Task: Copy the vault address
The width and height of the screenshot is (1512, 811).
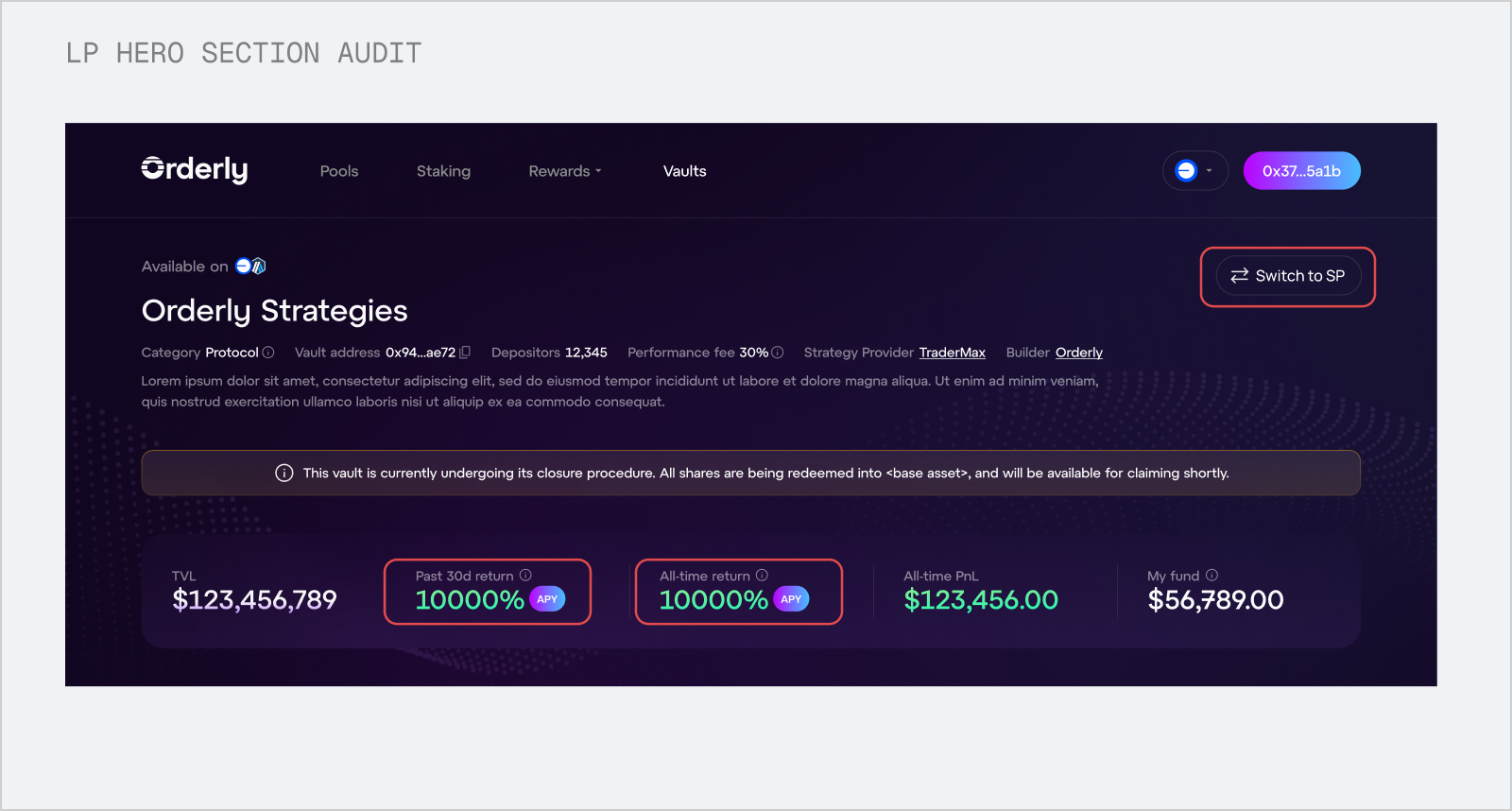Action: tap(465, 353)
